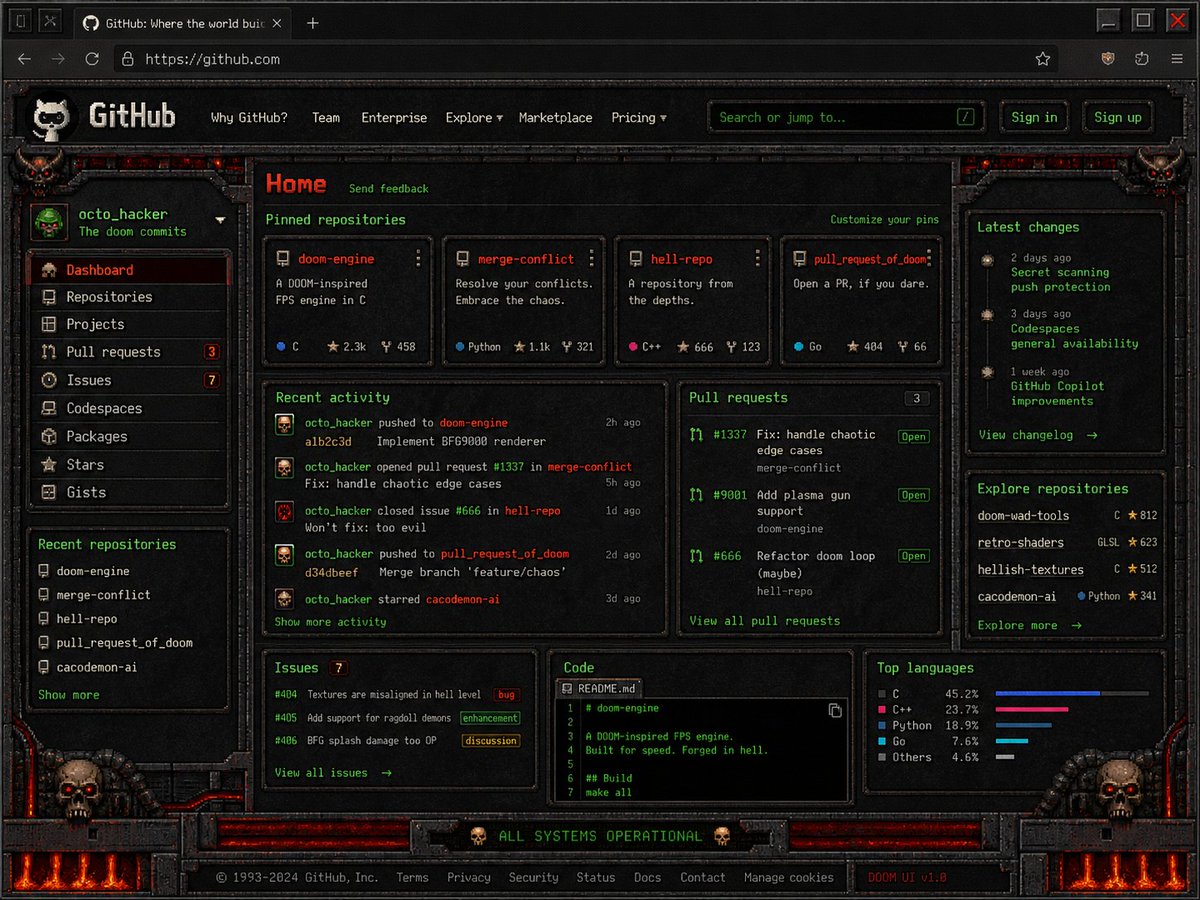This screenshot has height=900, width=1200.
Task: Click repo icon on hell-repo pinned card
Action: [635, 259]
